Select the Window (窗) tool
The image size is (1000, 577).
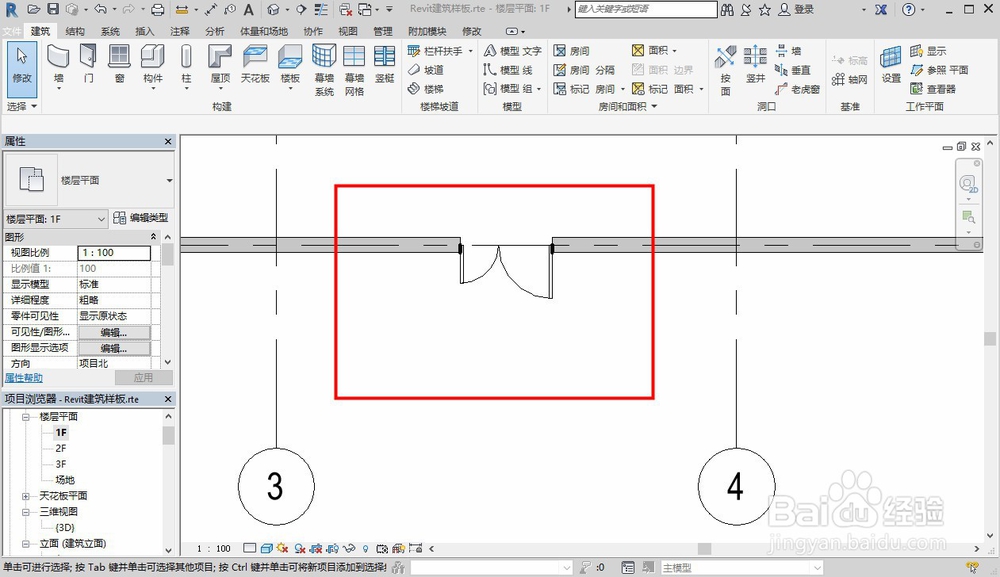[x=119, y=64]
